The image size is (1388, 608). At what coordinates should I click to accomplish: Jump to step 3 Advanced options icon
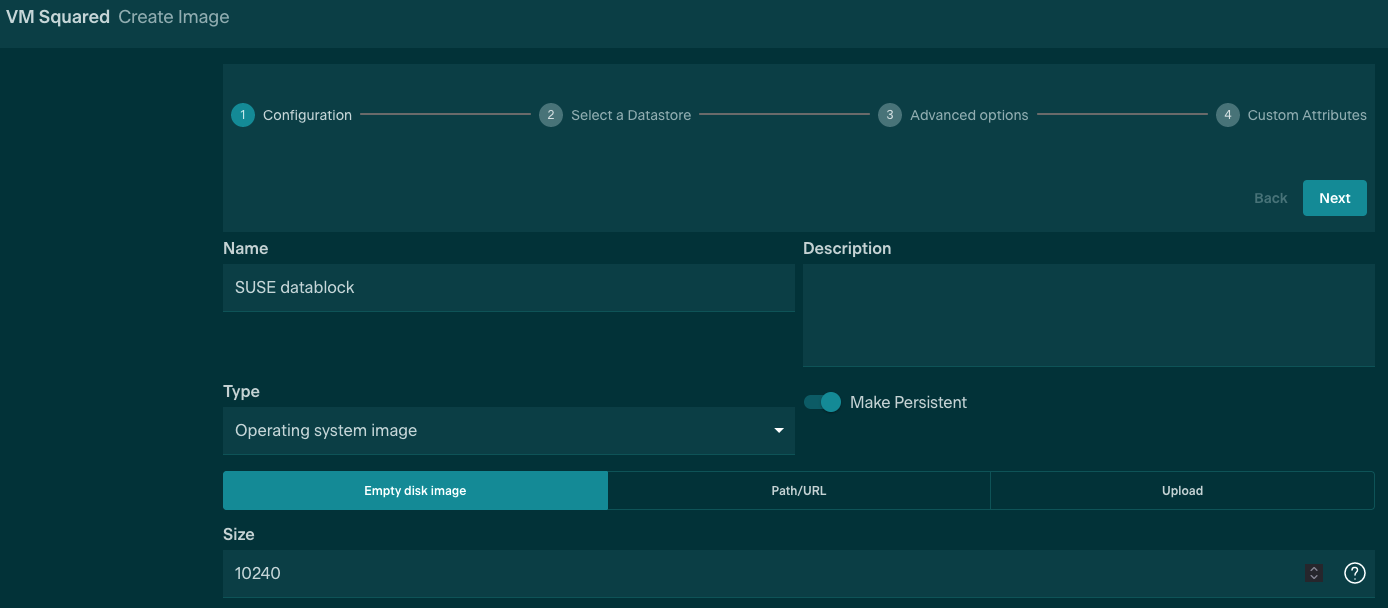tap(889, 115)
